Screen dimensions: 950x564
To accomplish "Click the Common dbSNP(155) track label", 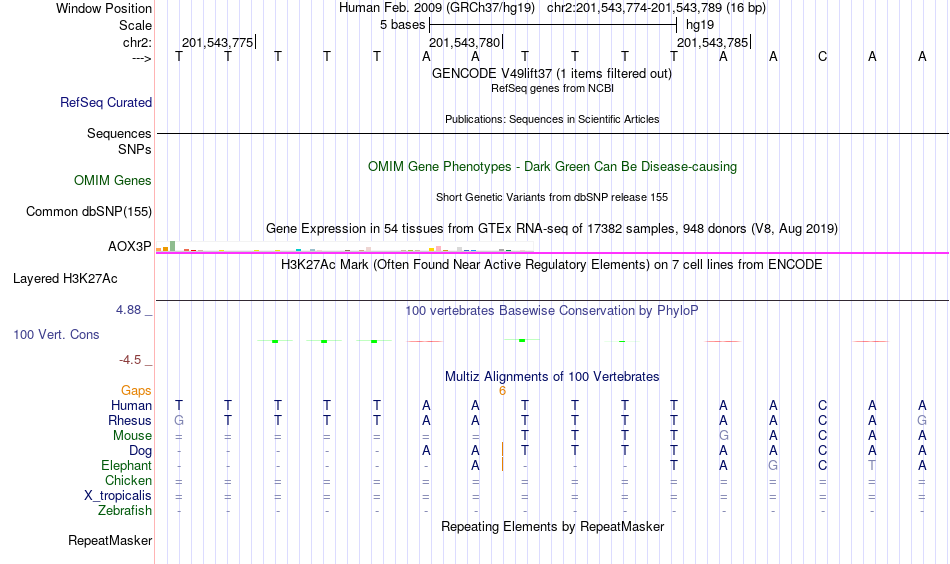I will coord(89,211).
